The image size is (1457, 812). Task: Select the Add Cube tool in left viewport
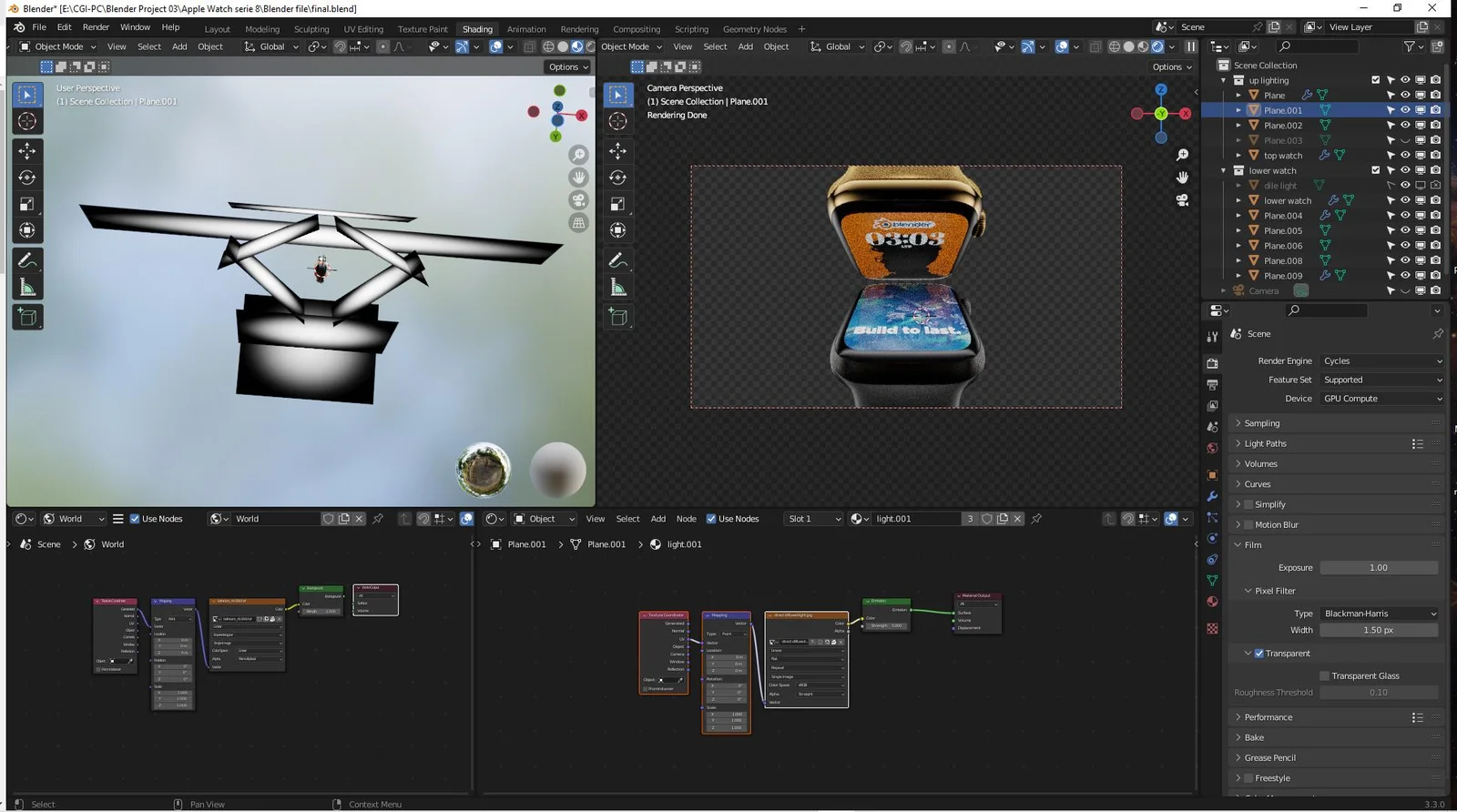27,318
